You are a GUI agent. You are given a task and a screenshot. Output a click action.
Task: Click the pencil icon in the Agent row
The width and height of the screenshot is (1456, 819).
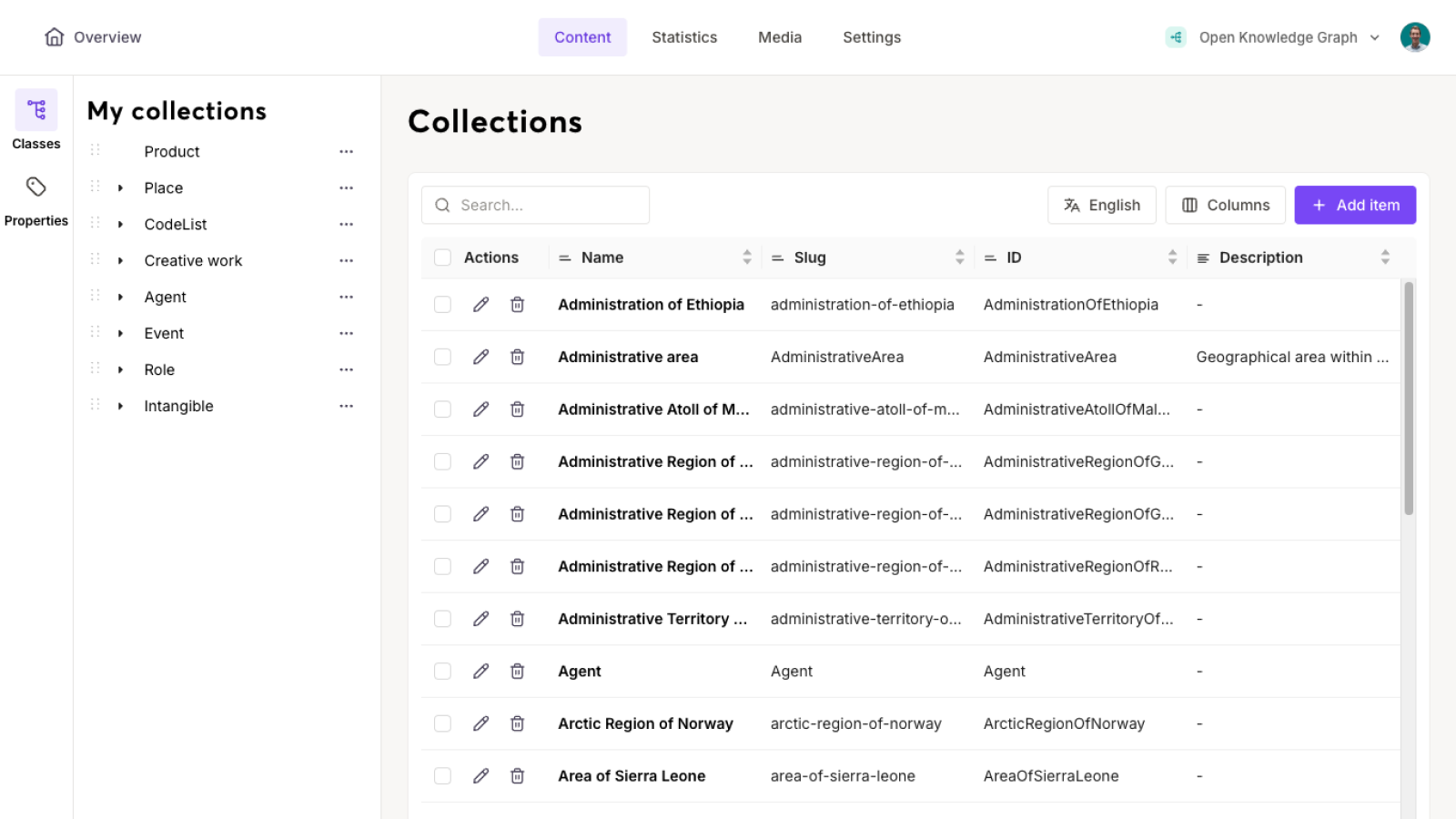tap(480, 672)
